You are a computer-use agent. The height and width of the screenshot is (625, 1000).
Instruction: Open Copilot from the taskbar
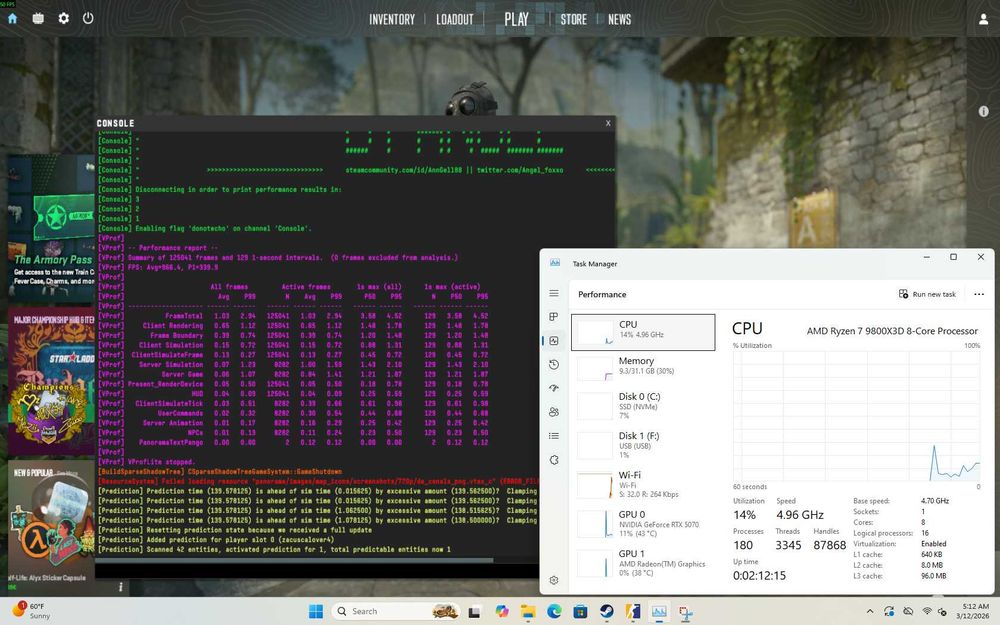[x=501, y=612]
